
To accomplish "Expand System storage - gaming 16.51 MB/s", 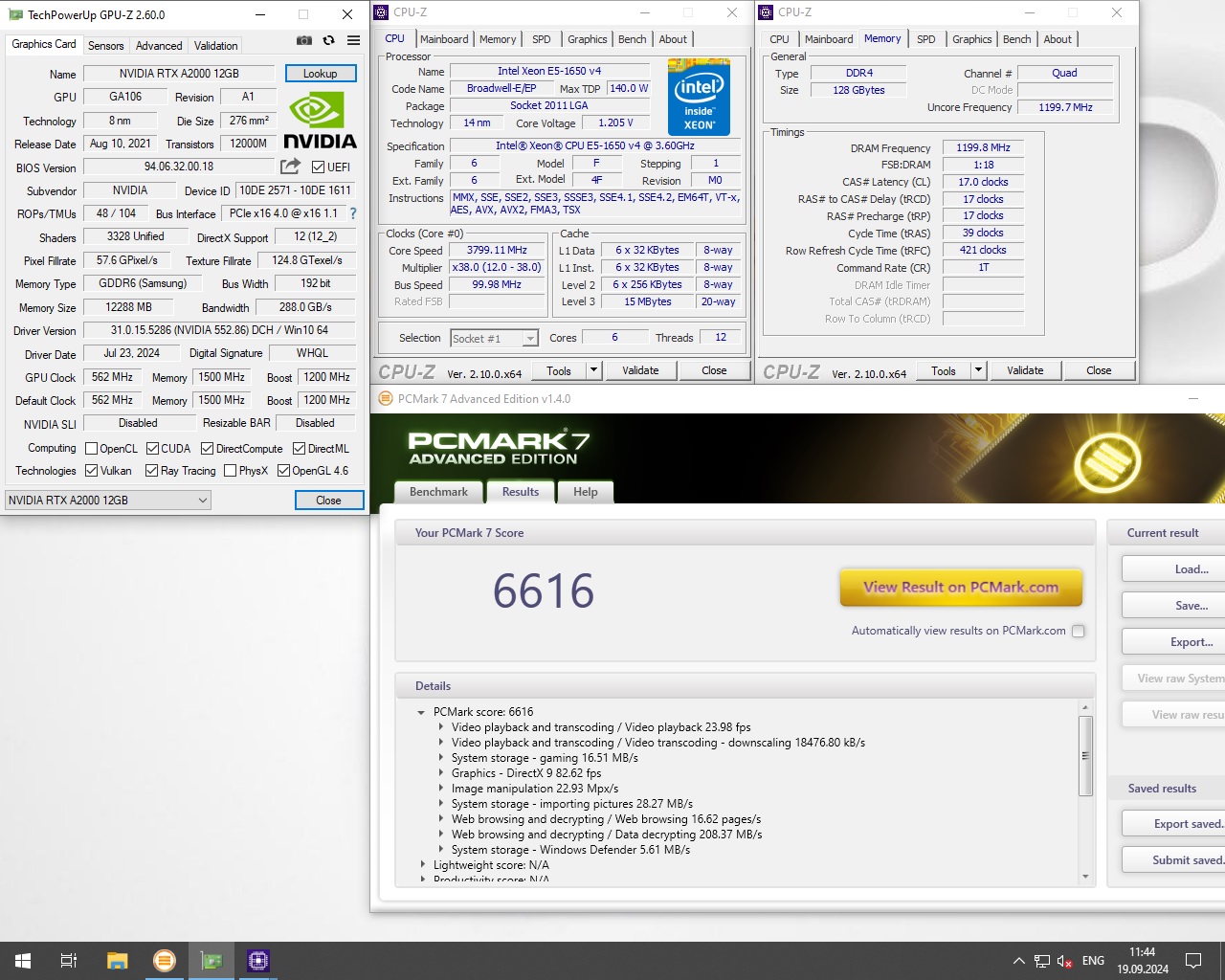I will coord(440,758).
